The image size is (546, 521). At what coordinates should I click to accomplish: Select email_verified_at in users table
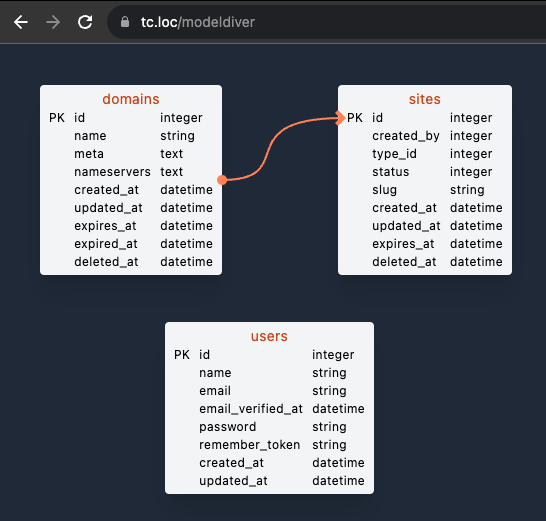251,409
